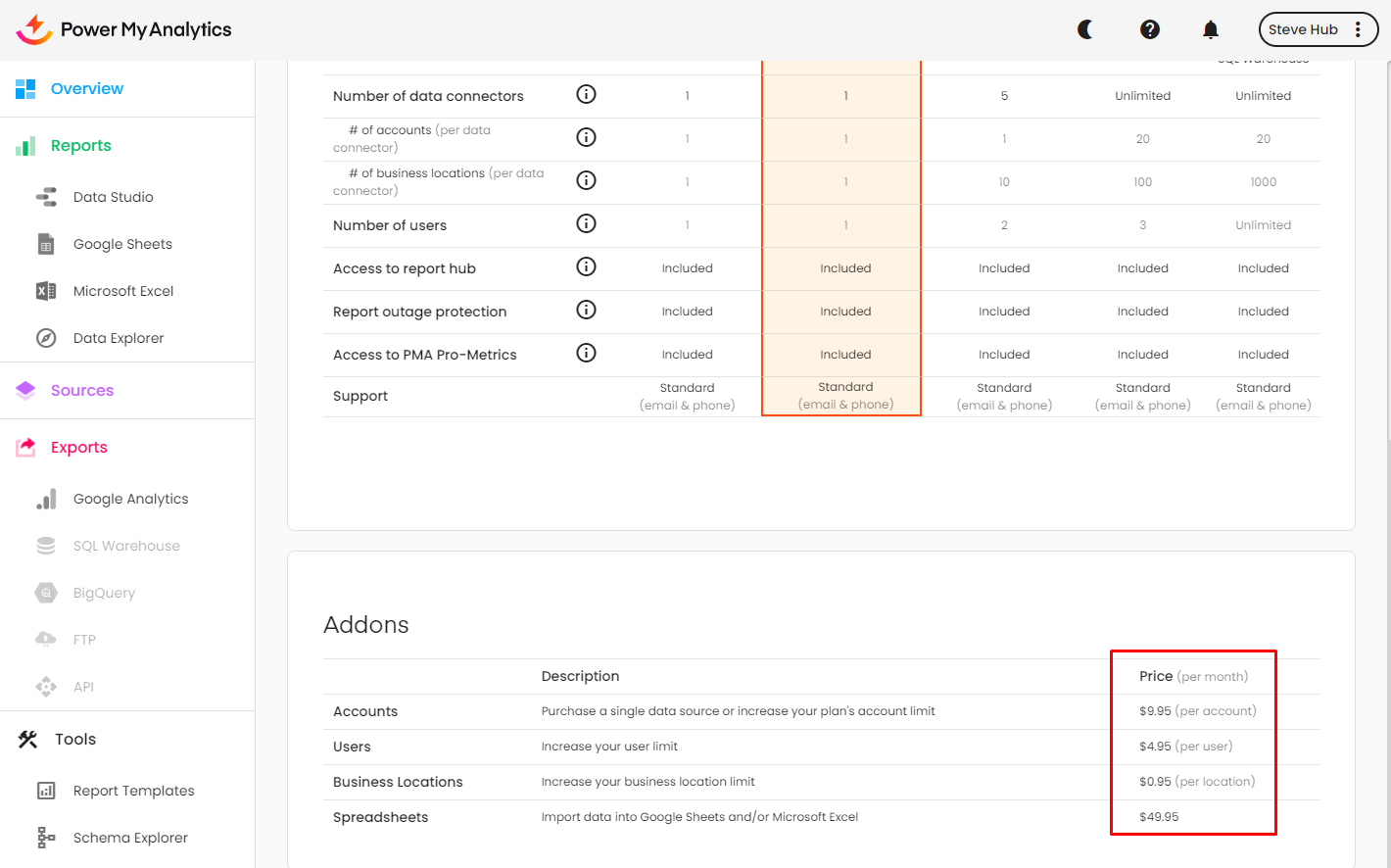Screen dimensions: 1391x868
Task: Open the Overview page in the sidebar
Action: coord(86,88)
